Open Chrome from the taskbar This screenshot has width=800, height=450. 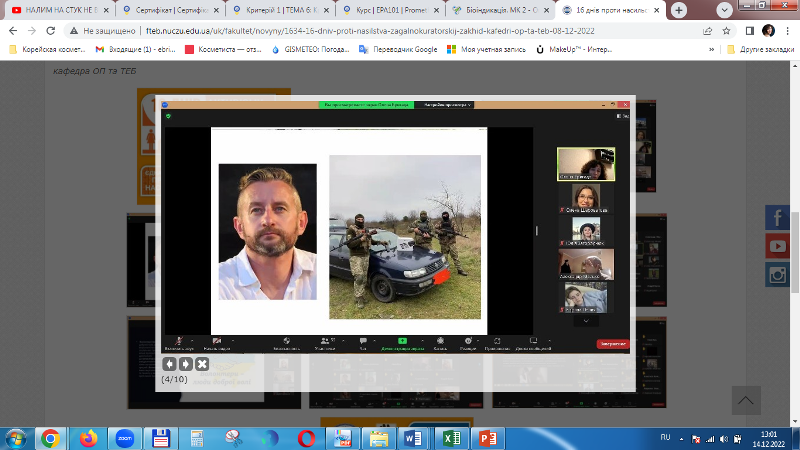50,439
